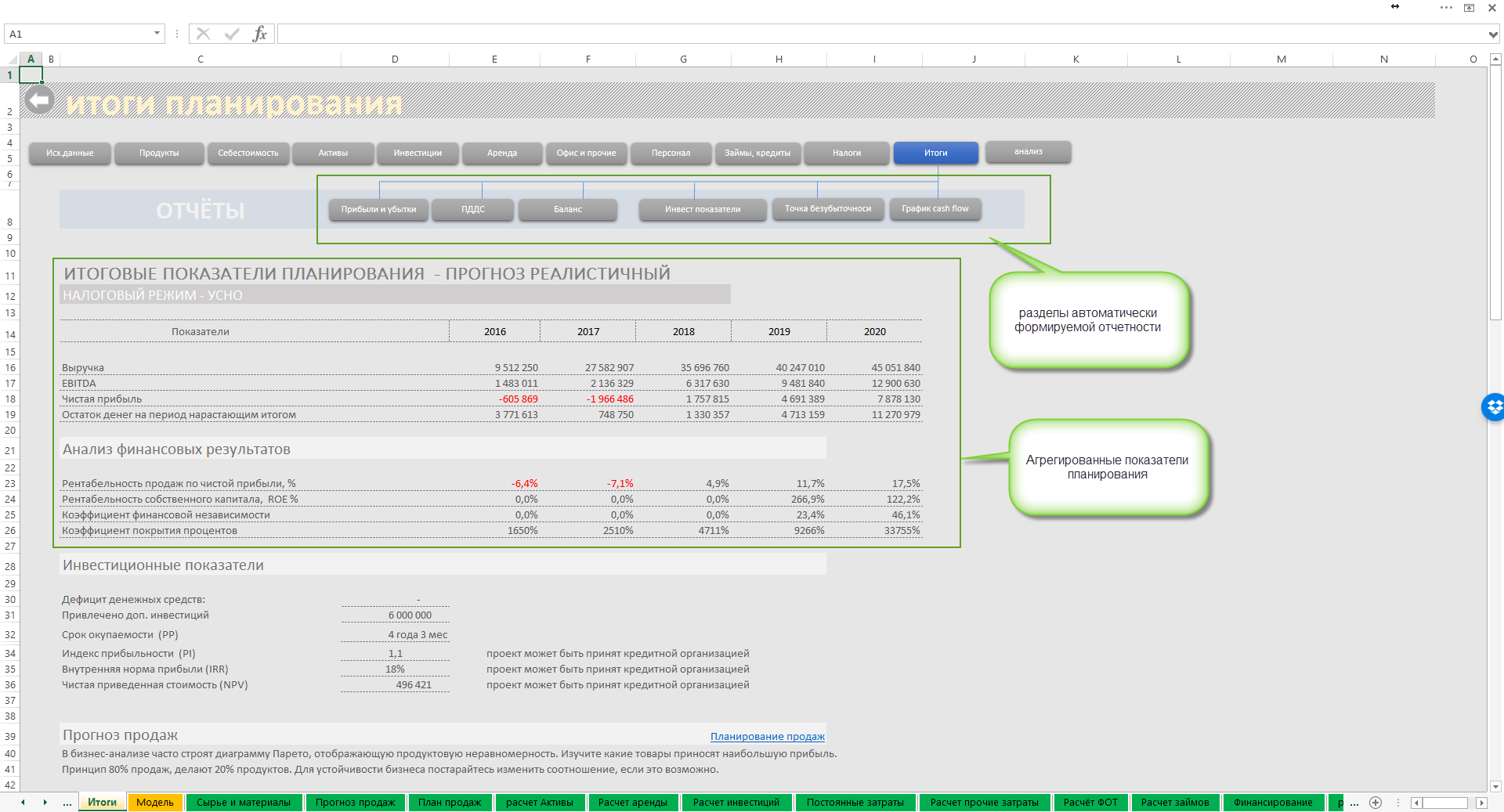Open ribbon display options icon
This screenshot has height=812, width=1504.
[x=1470, y=8]
